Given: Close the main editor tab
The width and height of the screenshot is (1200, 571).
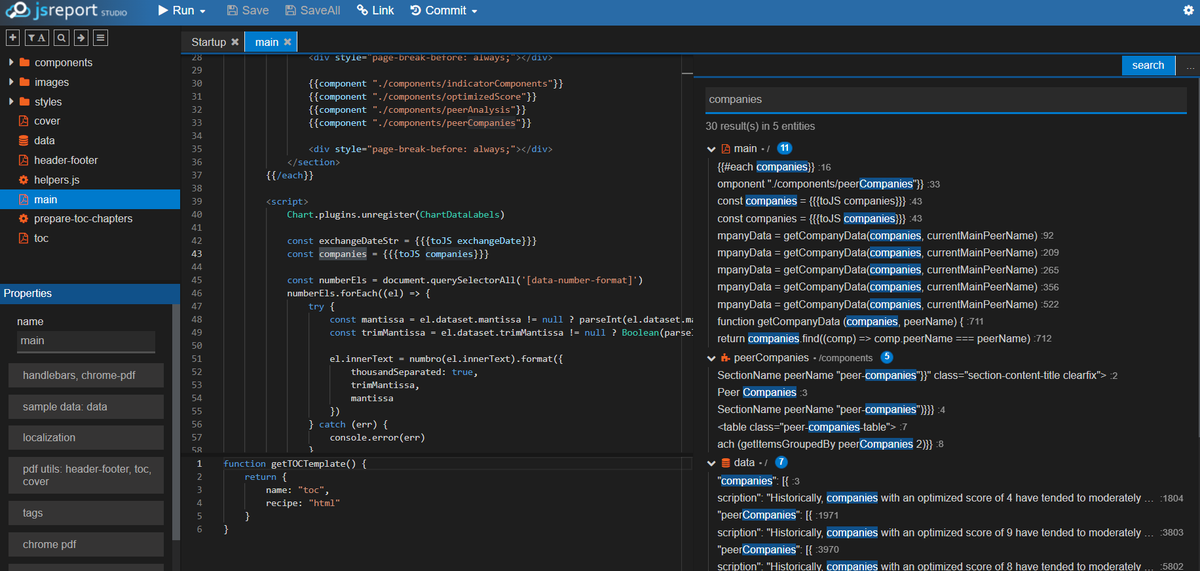Looking at the screenshot, I should (x=288, y=42).
